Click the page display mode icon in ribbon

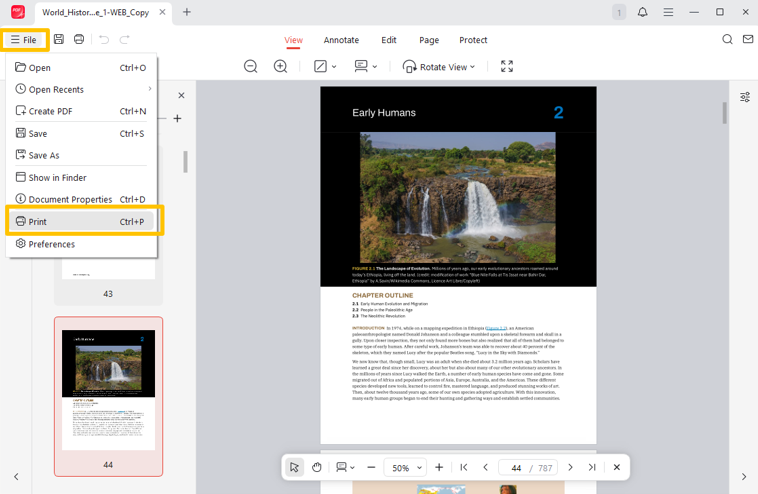[361, 66]
